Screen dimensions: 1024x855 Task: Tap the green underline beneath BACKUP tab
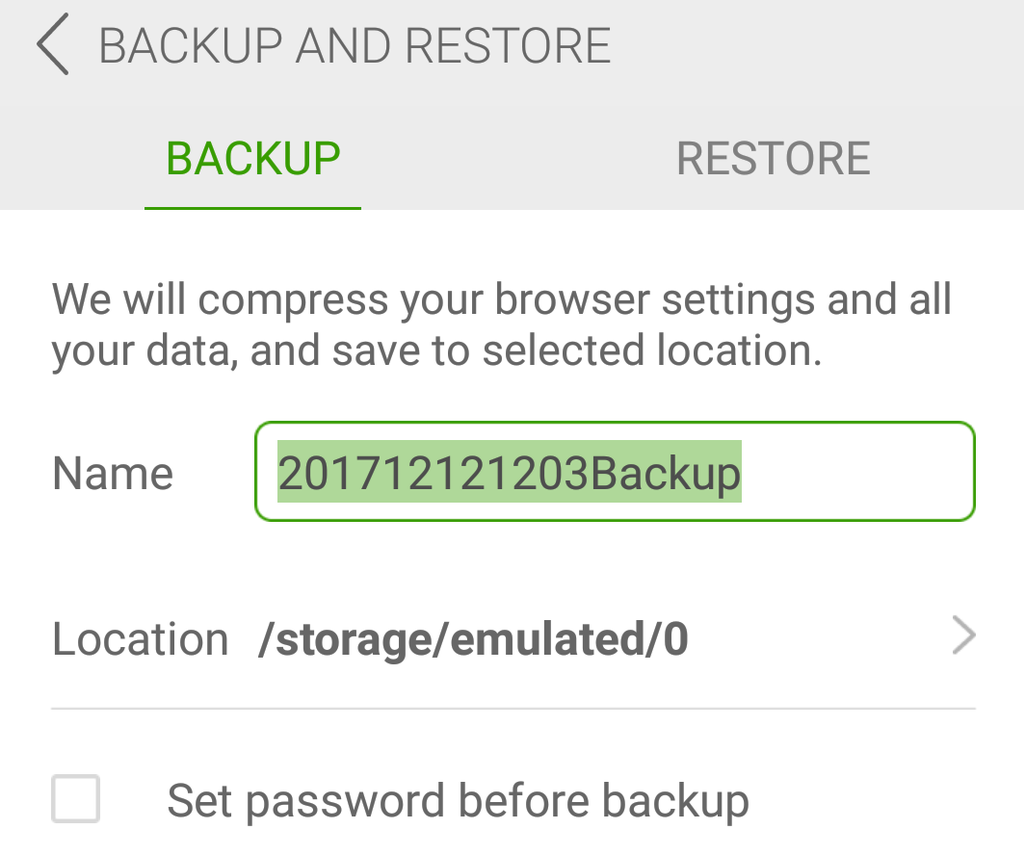253,207
